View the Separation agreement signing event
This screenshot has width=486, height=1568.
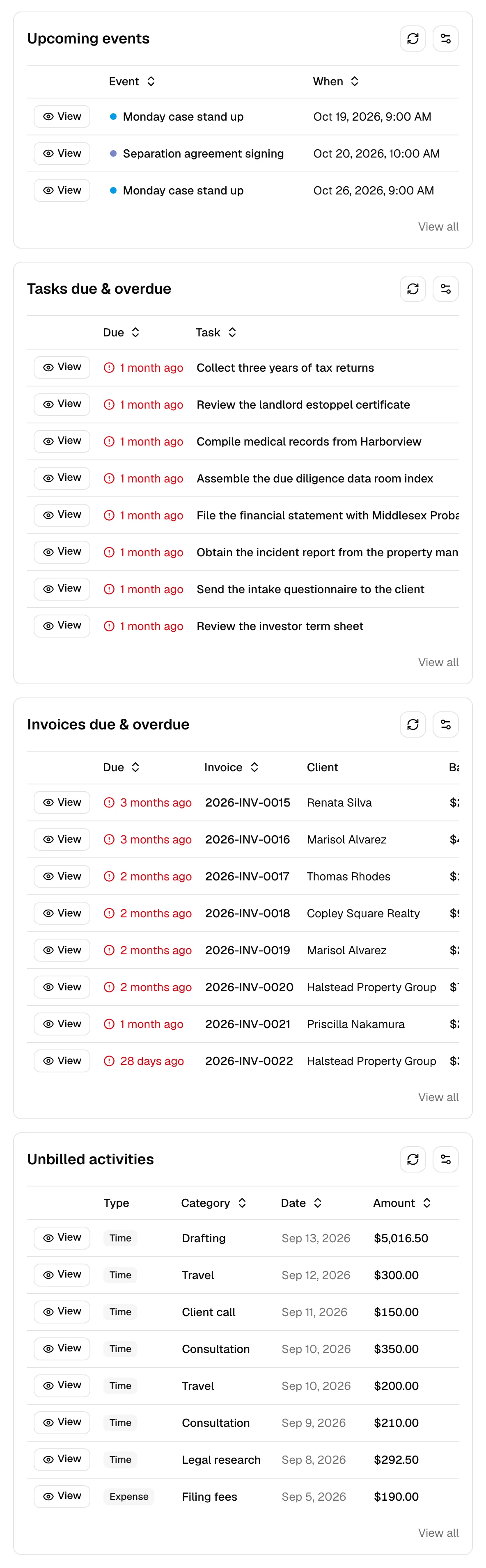(x=62, y=153)
